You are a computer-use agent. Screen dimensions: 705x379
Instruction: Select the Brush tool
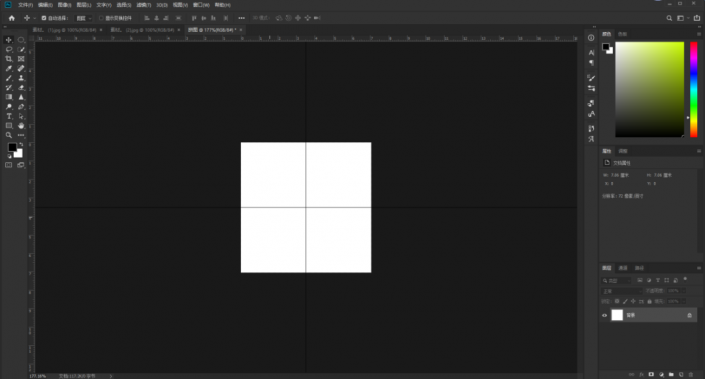tap(9, 78)
